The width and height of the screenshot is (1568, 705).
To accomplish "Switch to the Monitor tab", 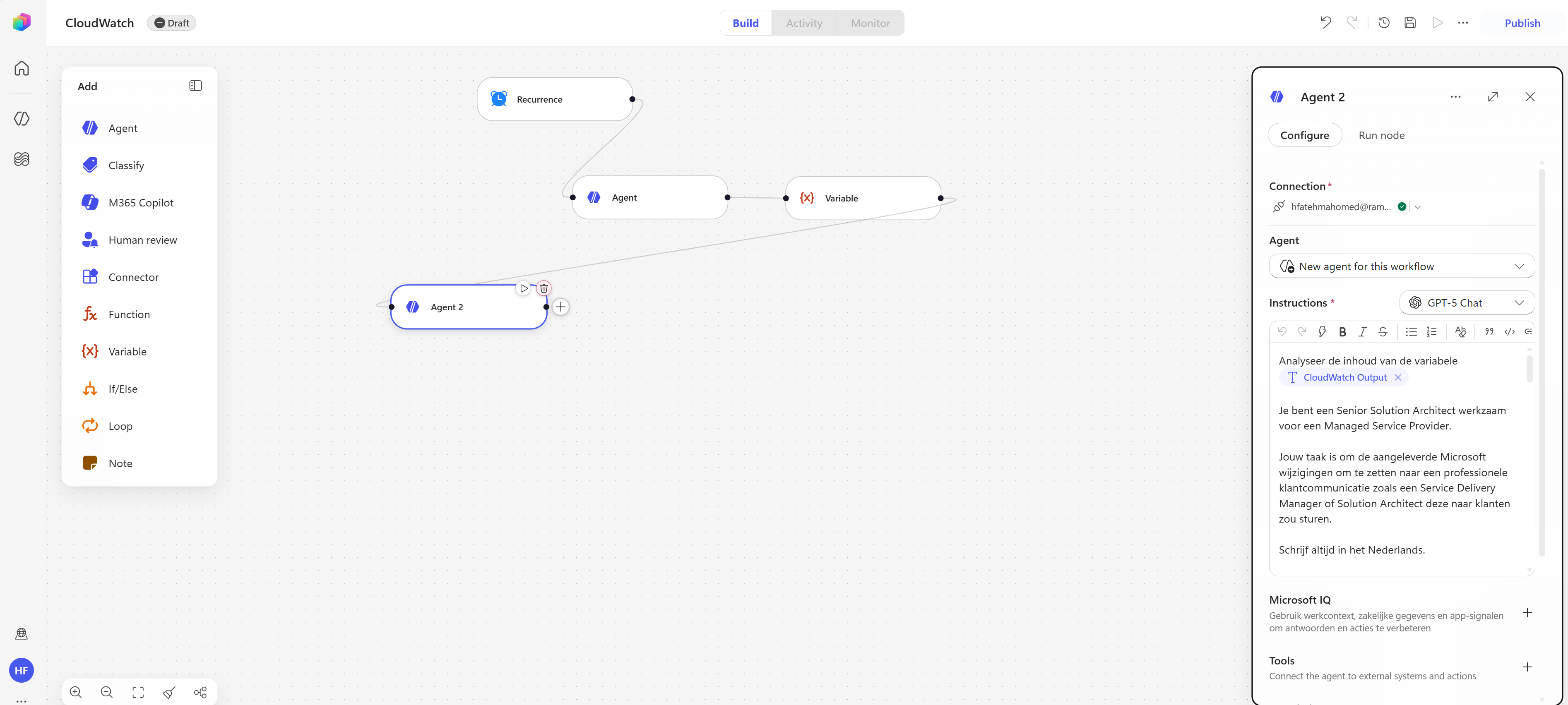I will click(870, 23).
